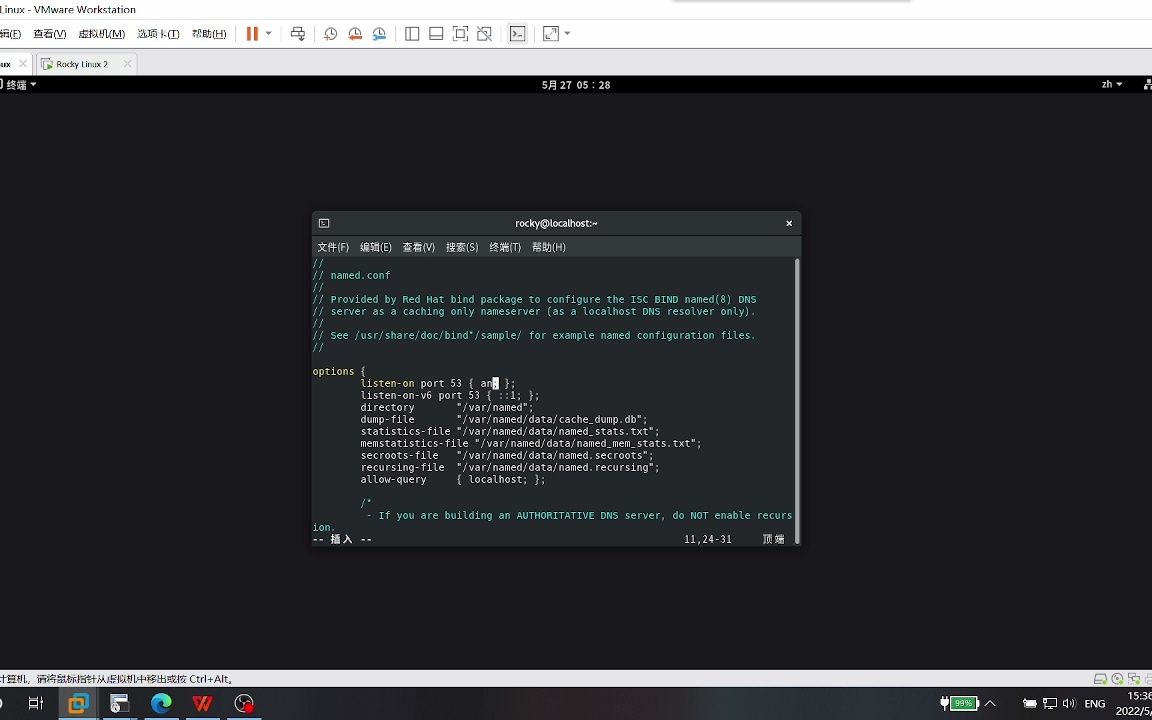Click the ENG language indicator in tray

1094,703
